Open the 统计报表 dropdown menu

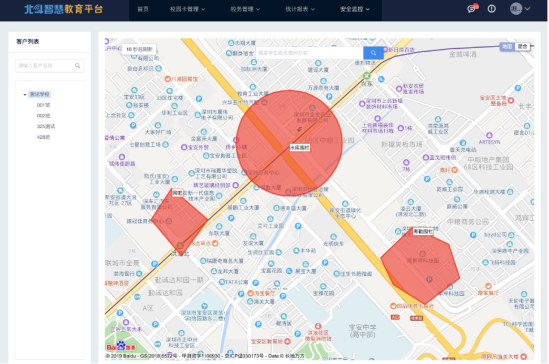click(x=300, y=9)
